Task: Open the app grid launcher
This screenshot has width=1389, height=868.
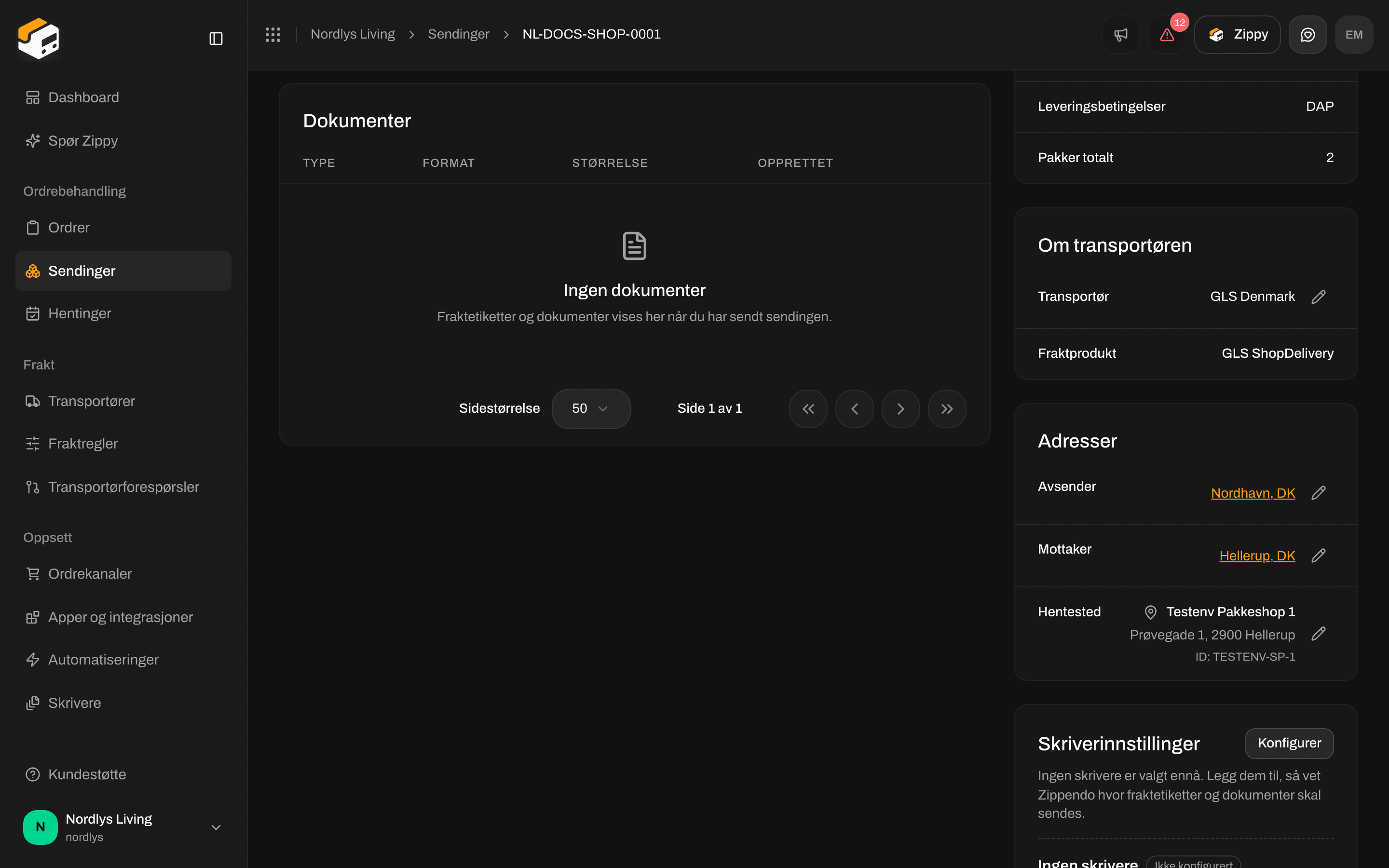Action: (272, 34)
